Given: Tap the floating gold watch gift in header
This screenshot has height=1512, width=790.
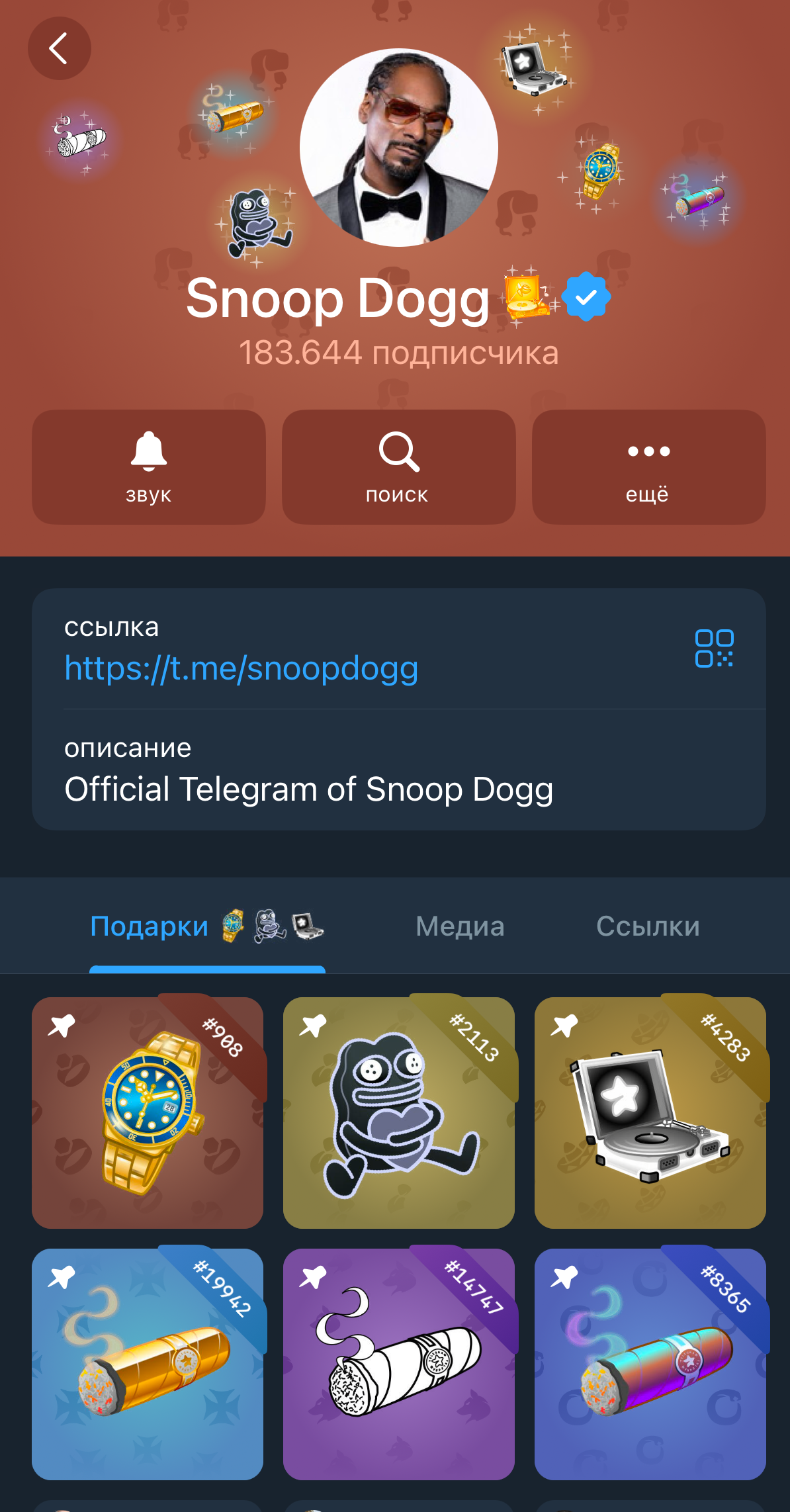Looking at the screenshot, I should click(x=601, y=171).
